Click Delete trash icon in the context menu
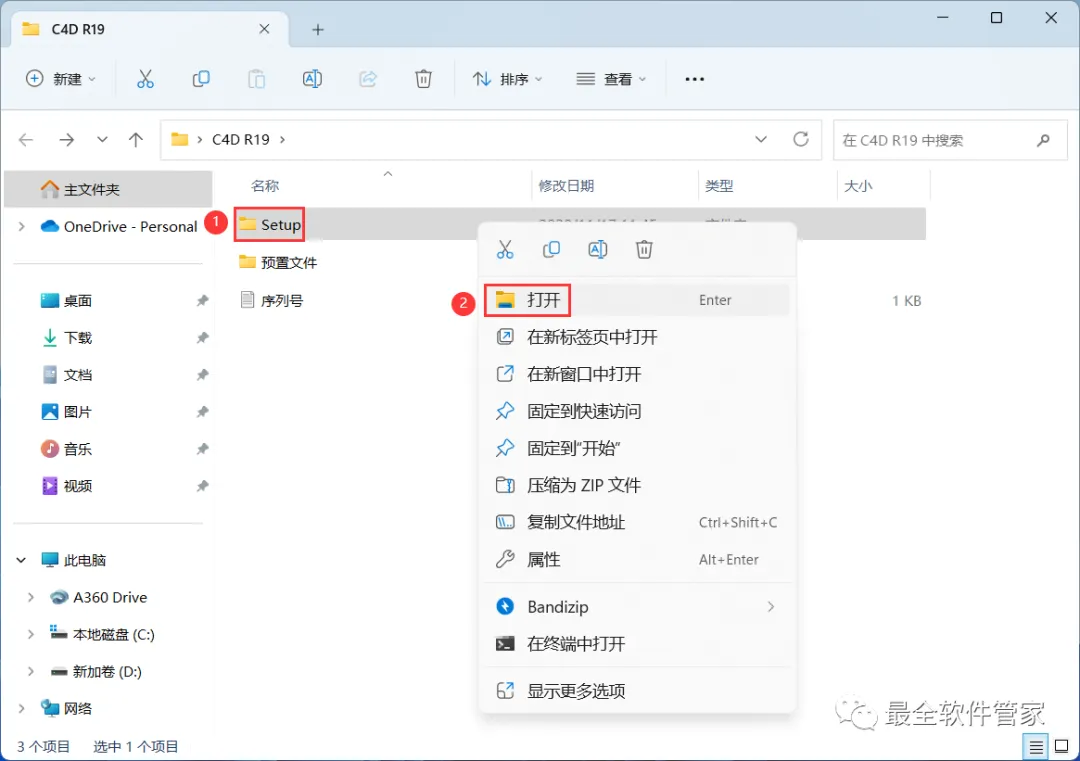1080x761 pixels. (x=644, y=249)
